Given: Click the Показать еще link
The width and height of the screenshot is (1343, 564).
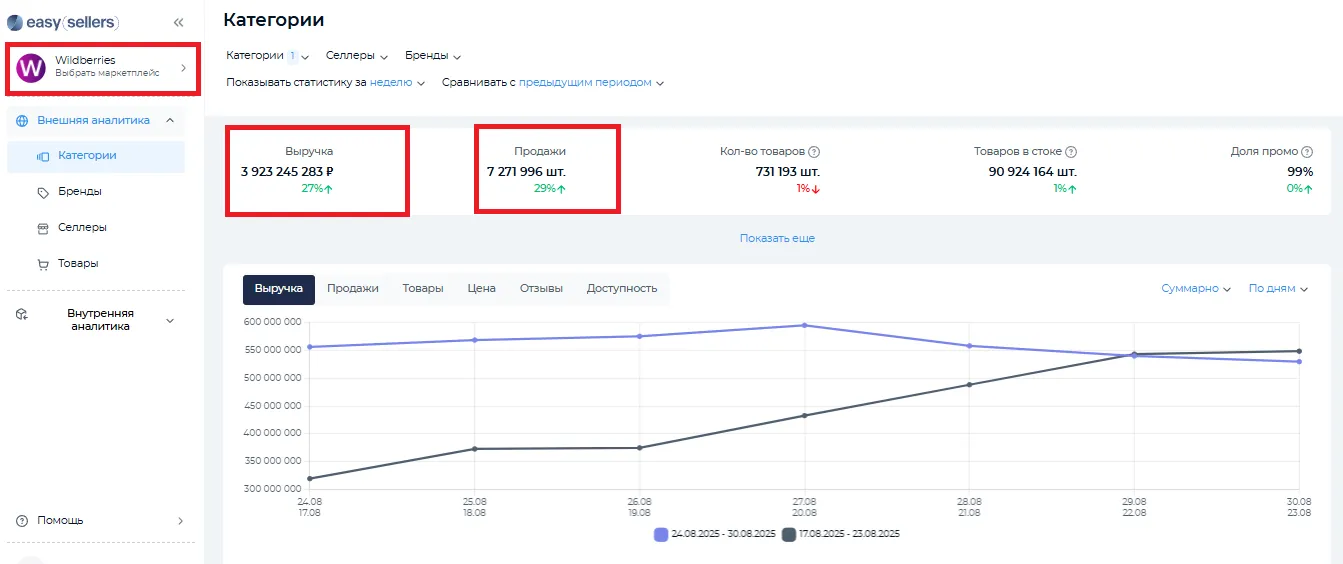Looking at the screenshot, I should click(777, 239).
